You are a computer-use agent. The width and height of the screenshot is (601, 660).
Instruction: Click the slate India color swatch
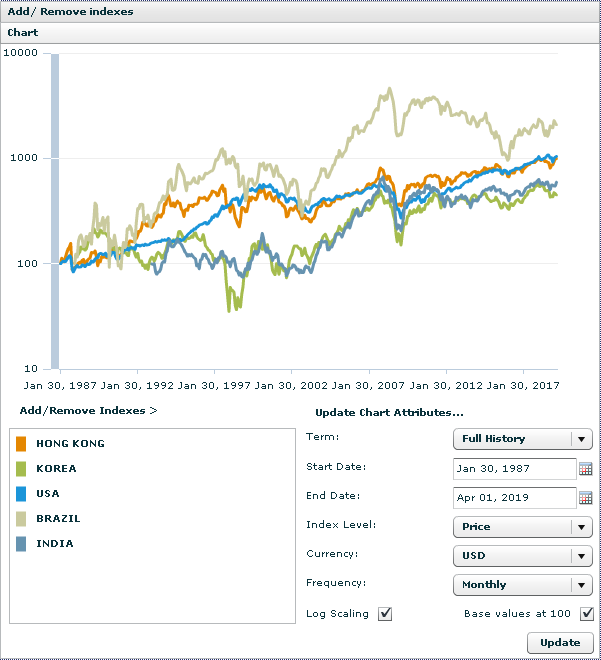(22, 543)
